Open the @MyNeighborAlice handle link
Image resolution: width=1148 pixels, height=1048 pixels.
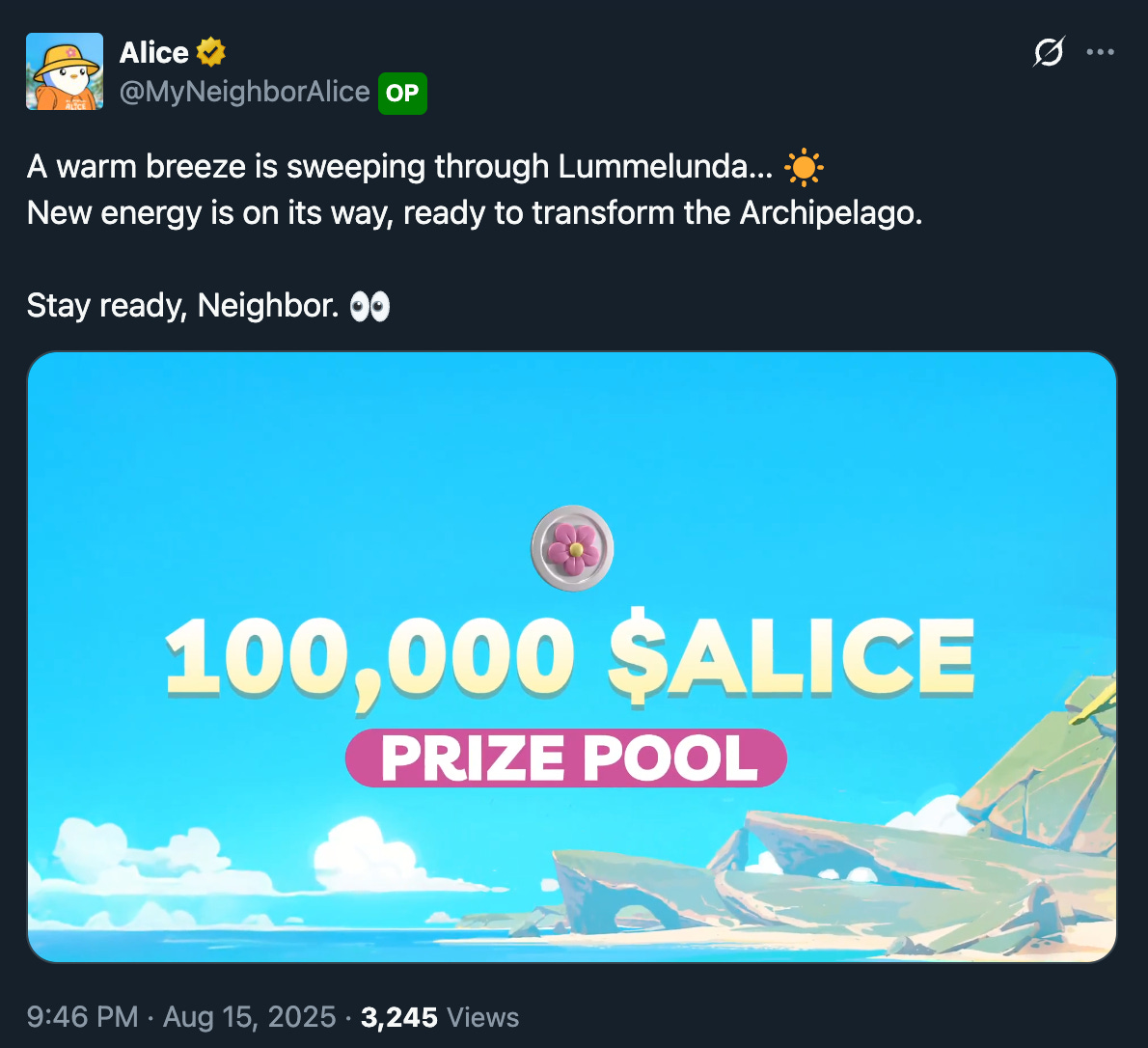pyautogui.click(x=244, y=92)
